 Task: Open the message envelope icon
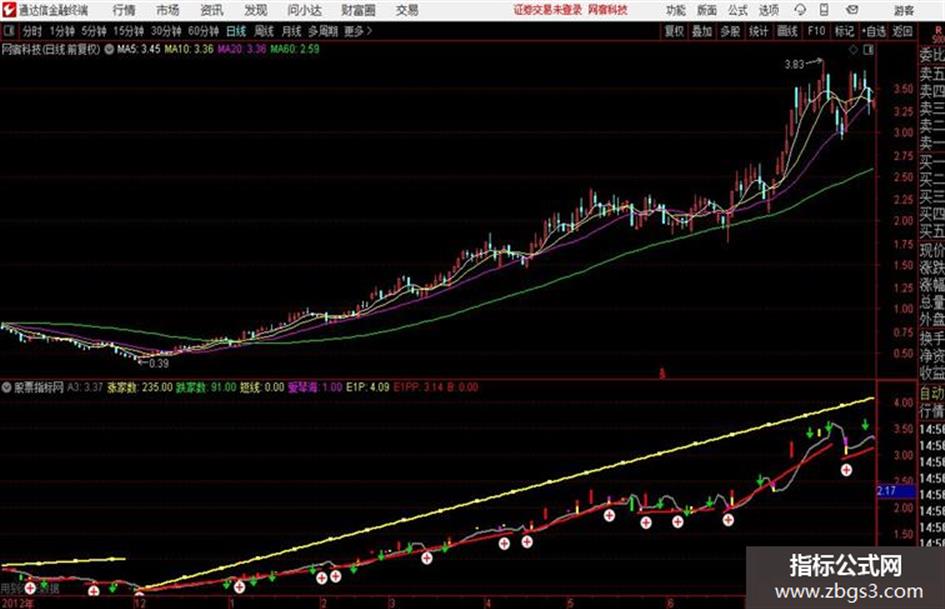[x=852, y=10]
